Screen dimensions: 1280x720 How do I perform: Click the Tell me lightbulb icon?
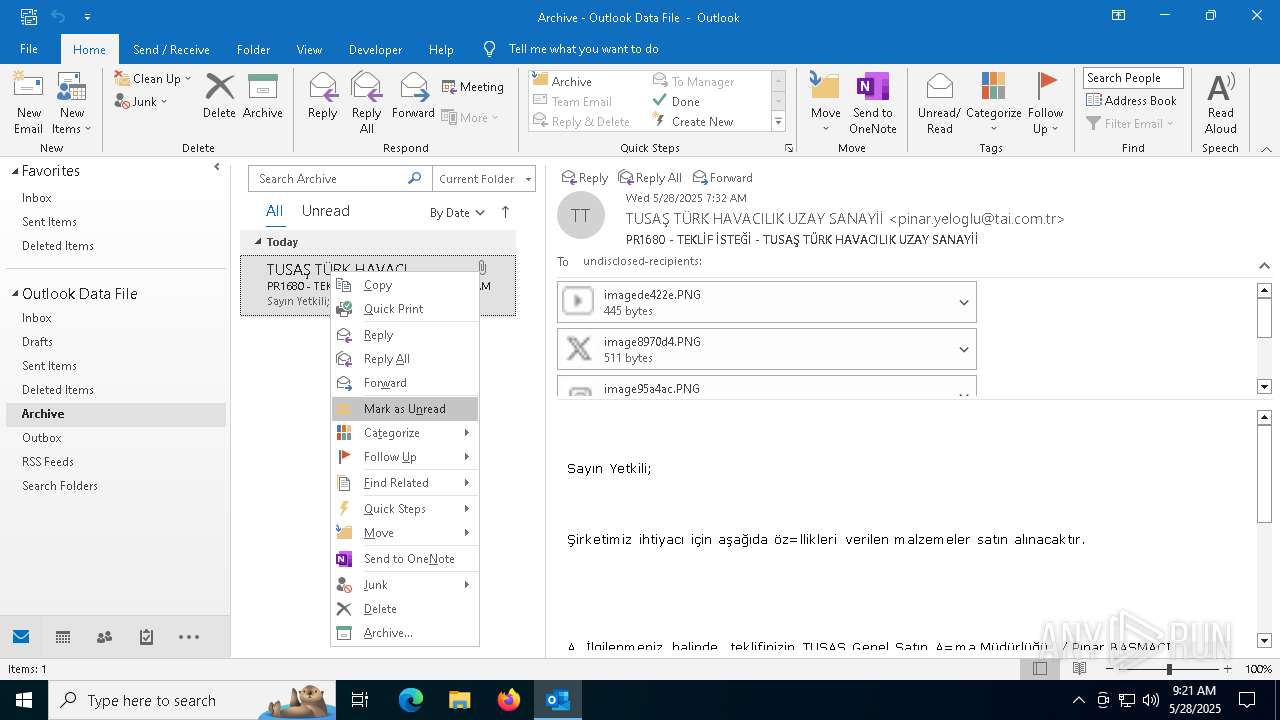coord(489,49)
